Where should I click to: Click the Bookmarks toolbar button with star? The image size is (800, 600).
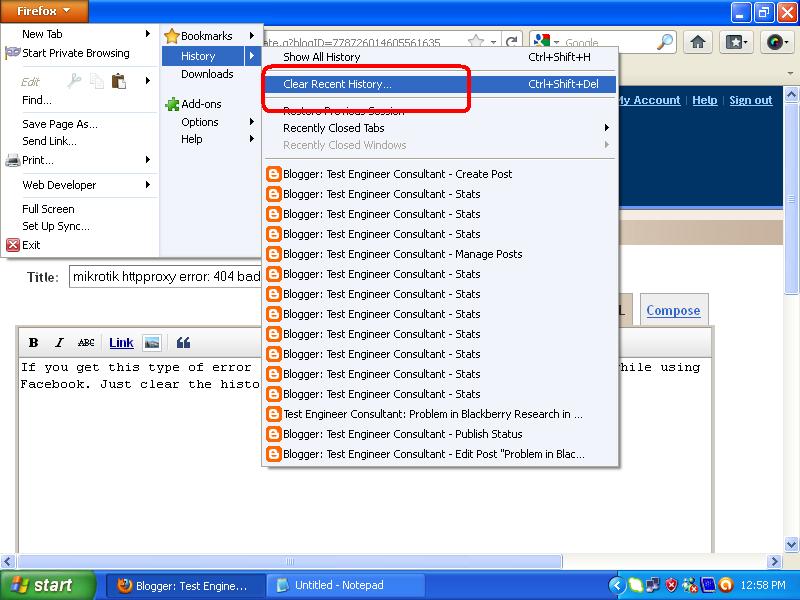(736, 42)
